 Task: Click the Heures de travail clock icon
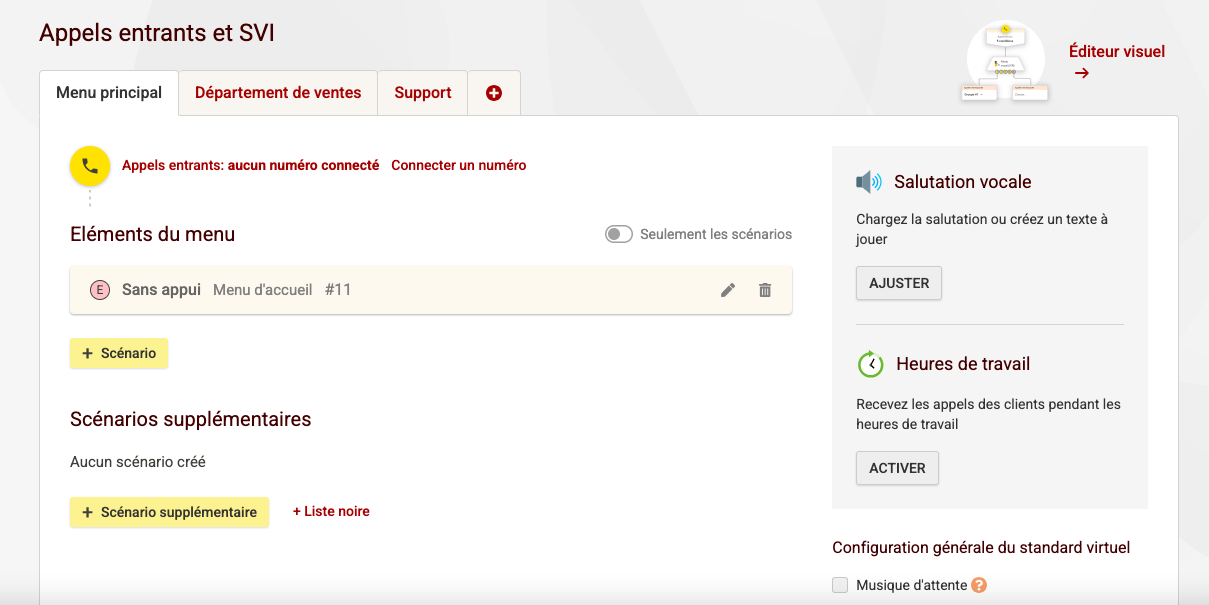coord(870,364)
